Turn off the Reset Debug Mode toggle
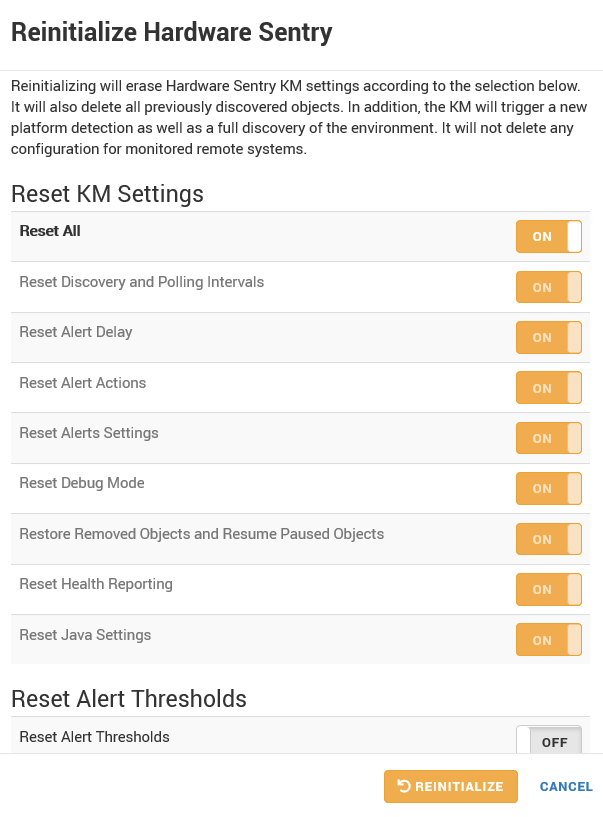Screen dimensions: 603x817 [x=548, y=489]
